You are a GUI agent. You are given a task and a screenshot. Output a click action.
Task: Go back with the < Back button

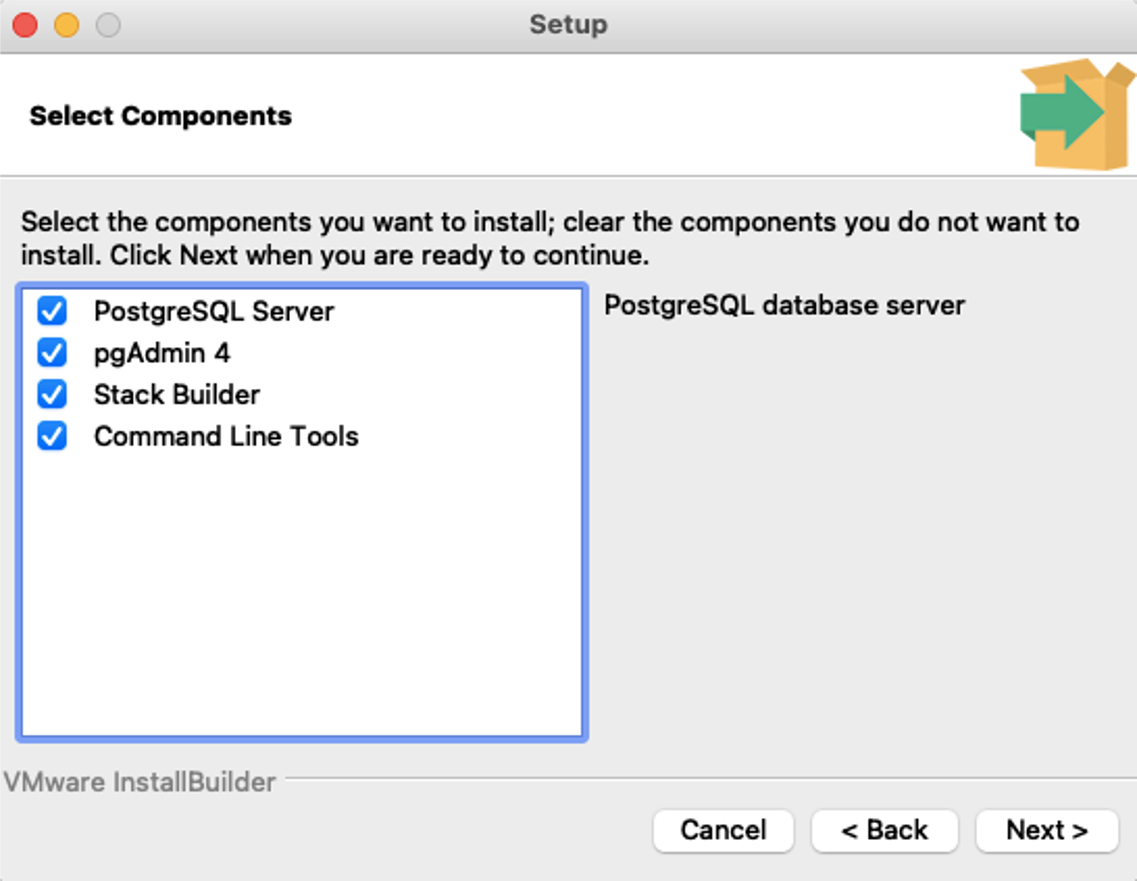tap(884, 830)
